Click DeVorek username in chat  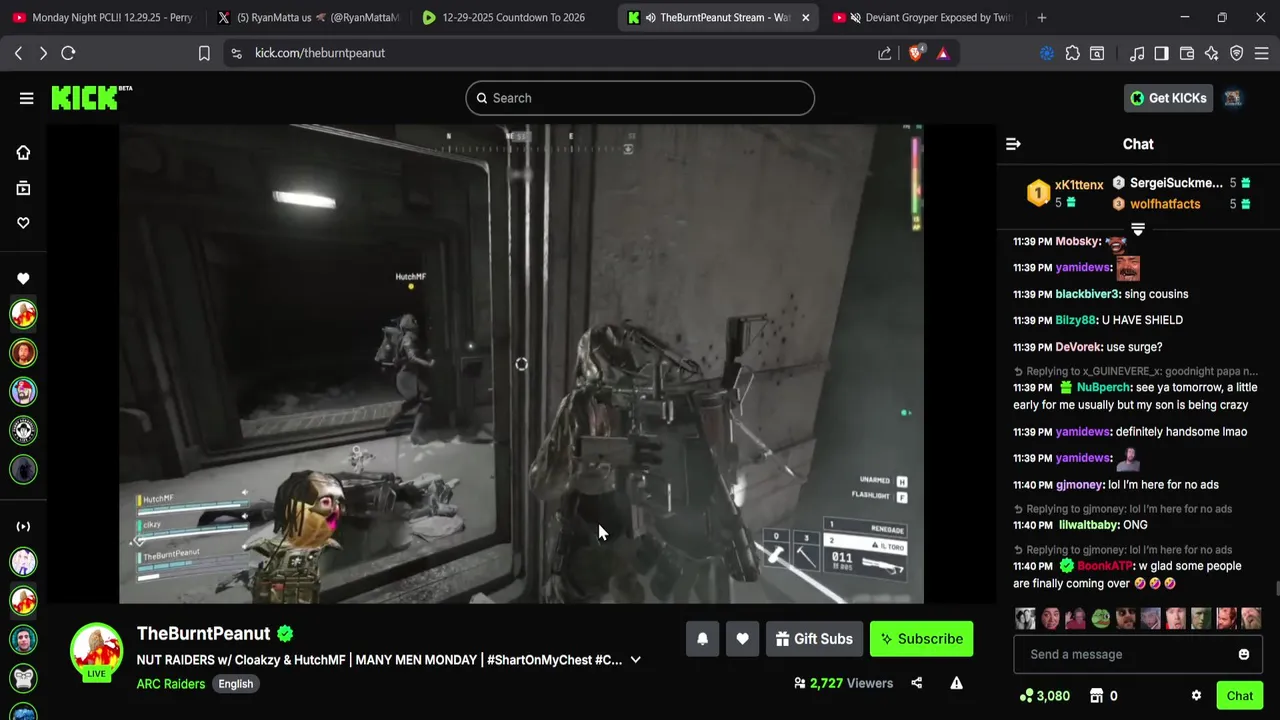(1077, 347)
